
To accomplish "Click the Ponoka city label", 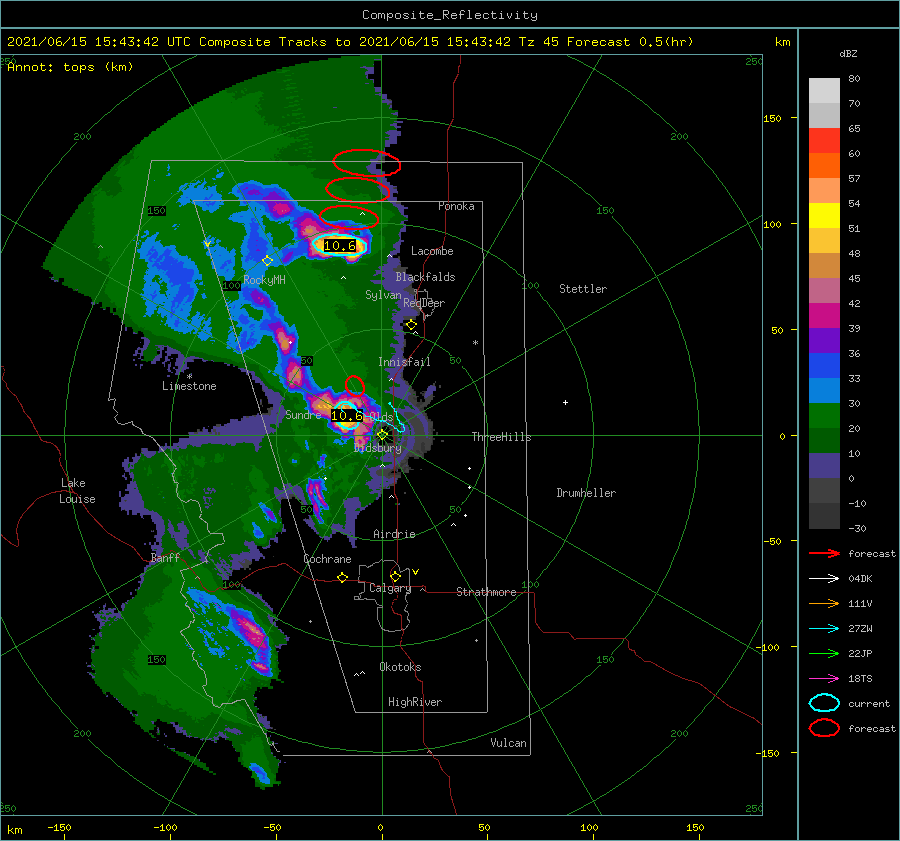I will click(x=456, y=206).
